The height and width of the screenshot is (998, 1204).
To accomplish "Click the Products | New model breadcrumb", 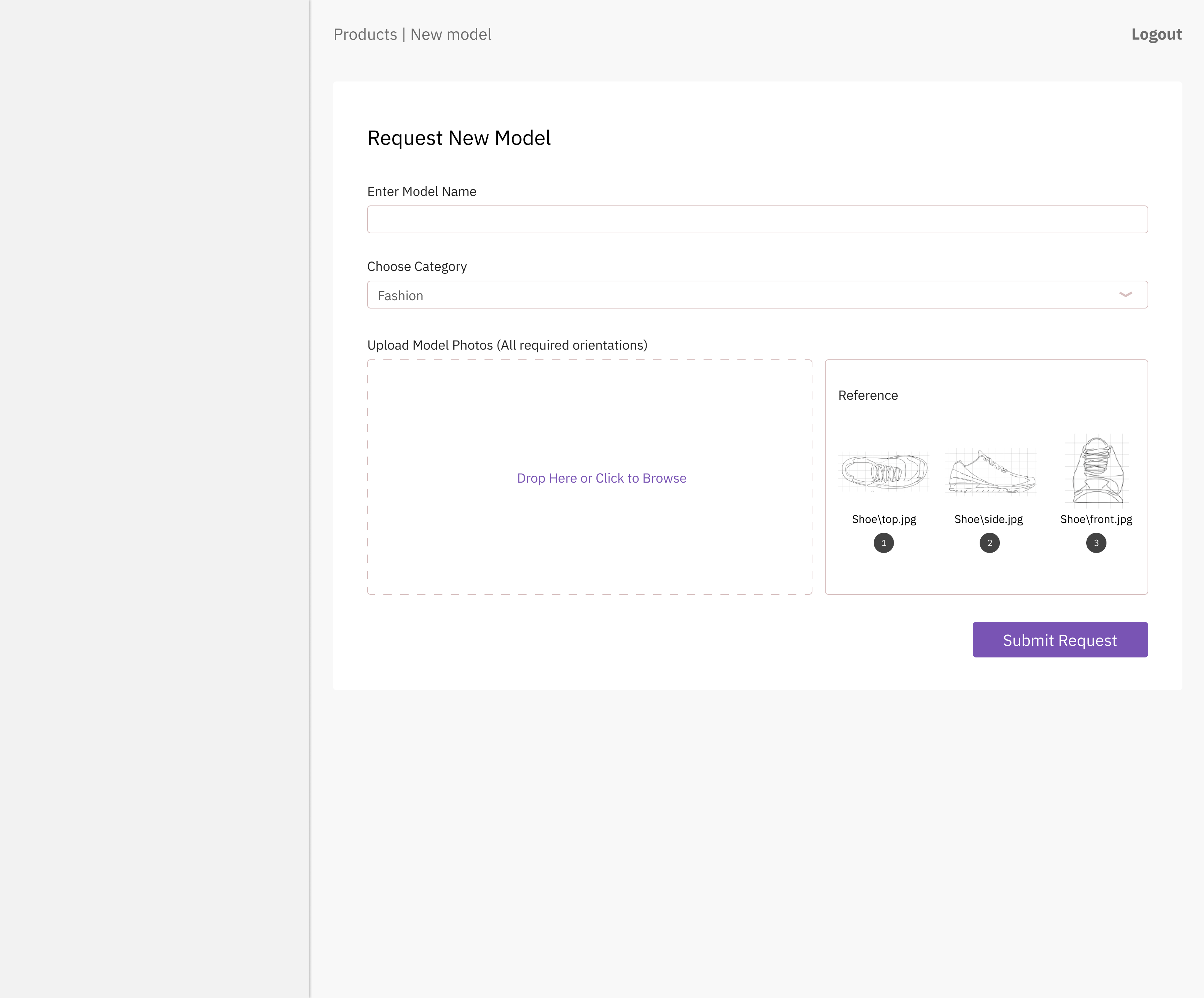I will click(412, 34).
